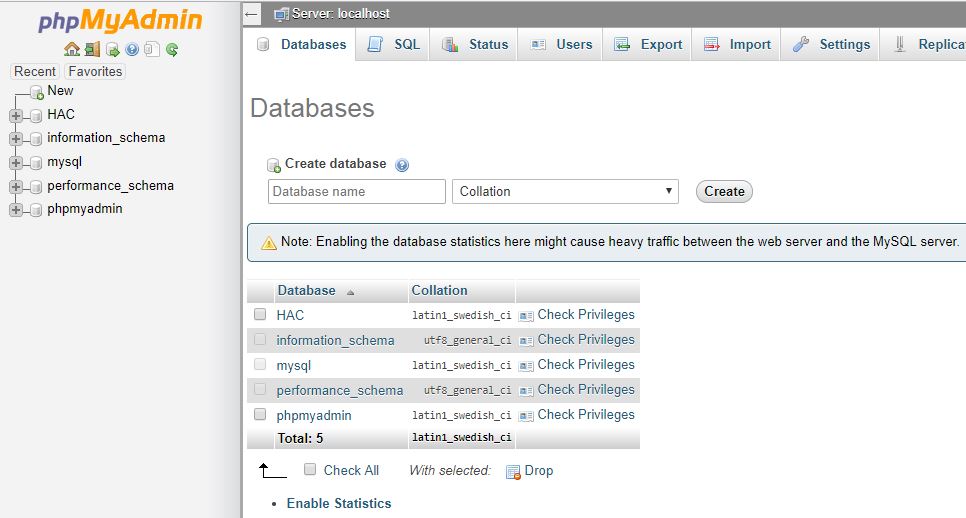Tick the checkbox for the HAC database

[x=260, y=314]
